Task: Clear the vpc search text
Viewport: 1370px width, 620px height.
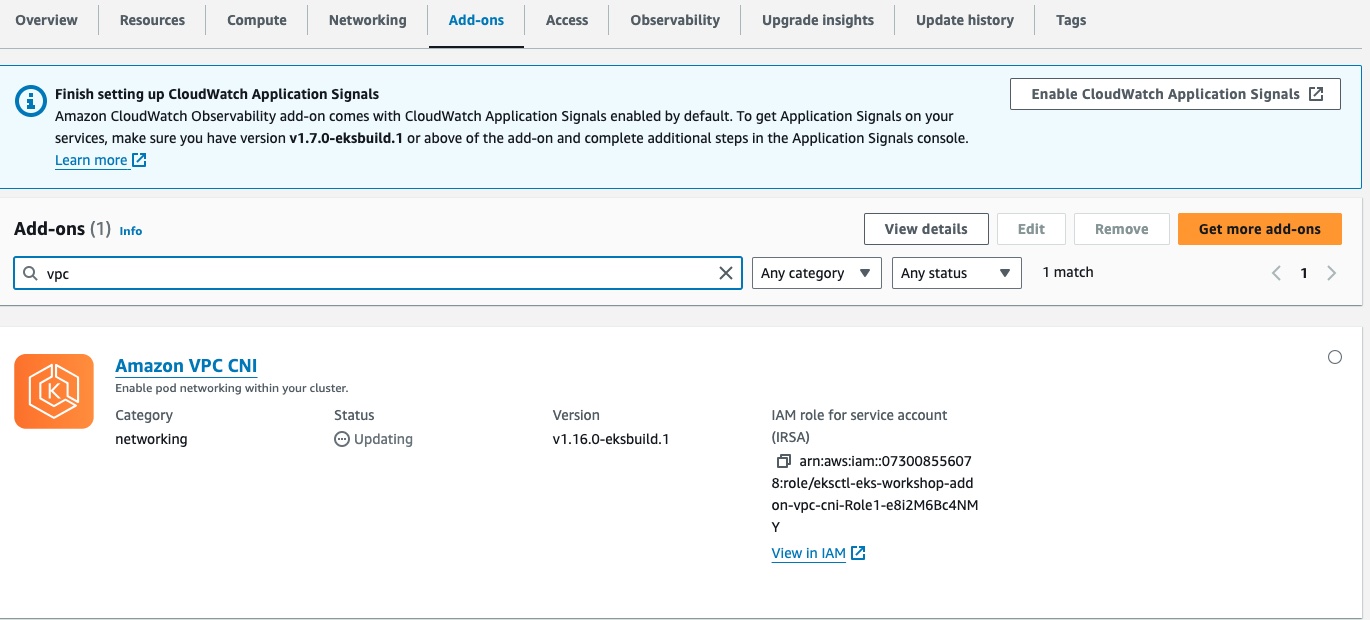Action: coord(726,273)
